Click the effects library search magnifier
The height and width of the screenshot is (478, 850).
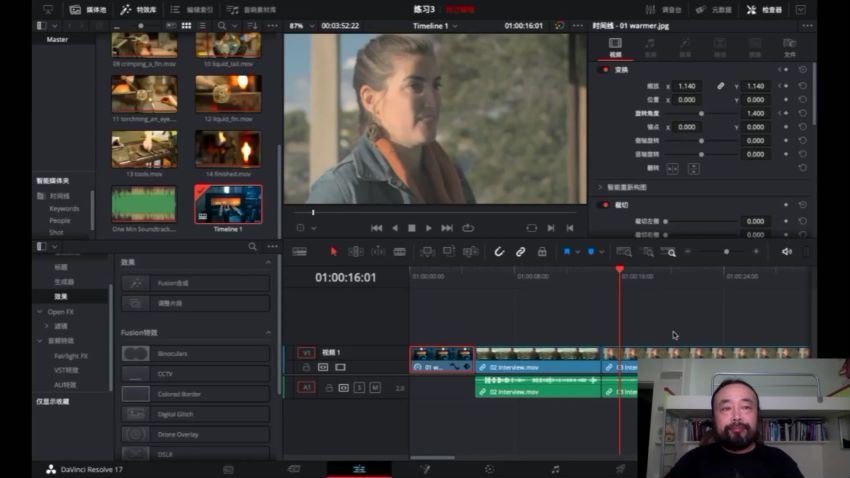[x=253, y=247]
